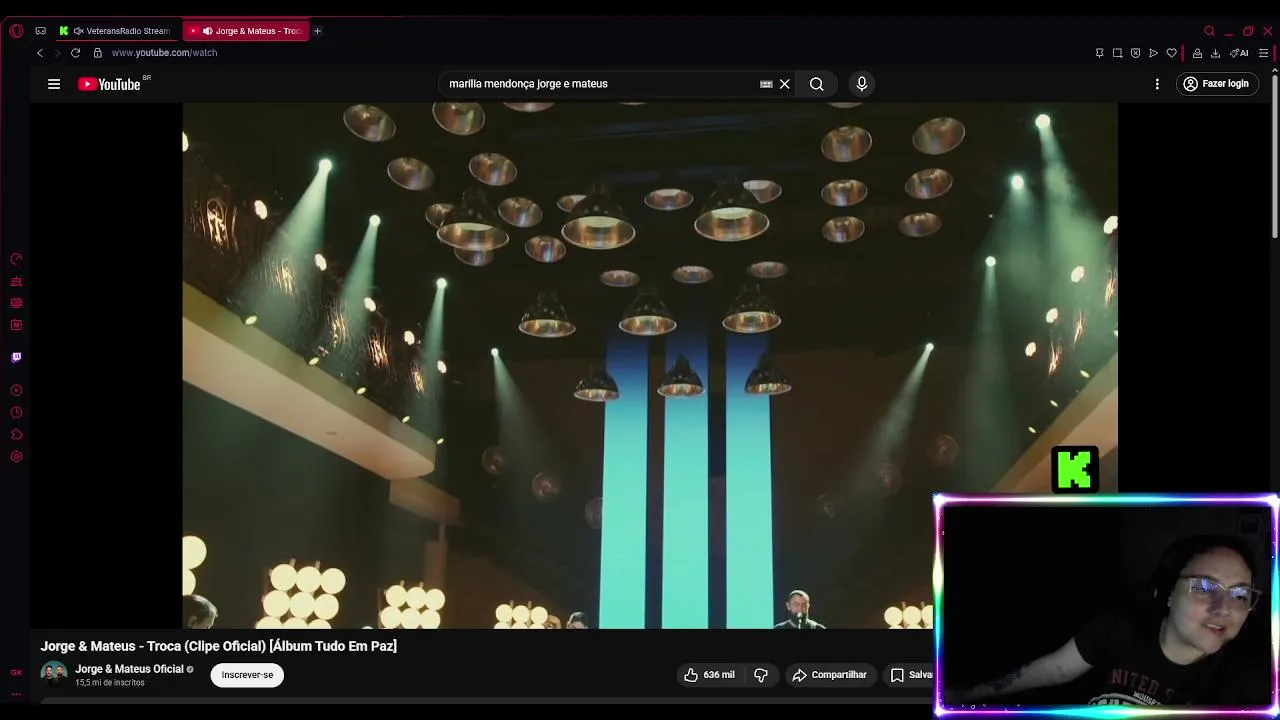This screenshot has height=720, width=1280.
Task: Open the extensions icon in toolbar
Action: 1197,53
